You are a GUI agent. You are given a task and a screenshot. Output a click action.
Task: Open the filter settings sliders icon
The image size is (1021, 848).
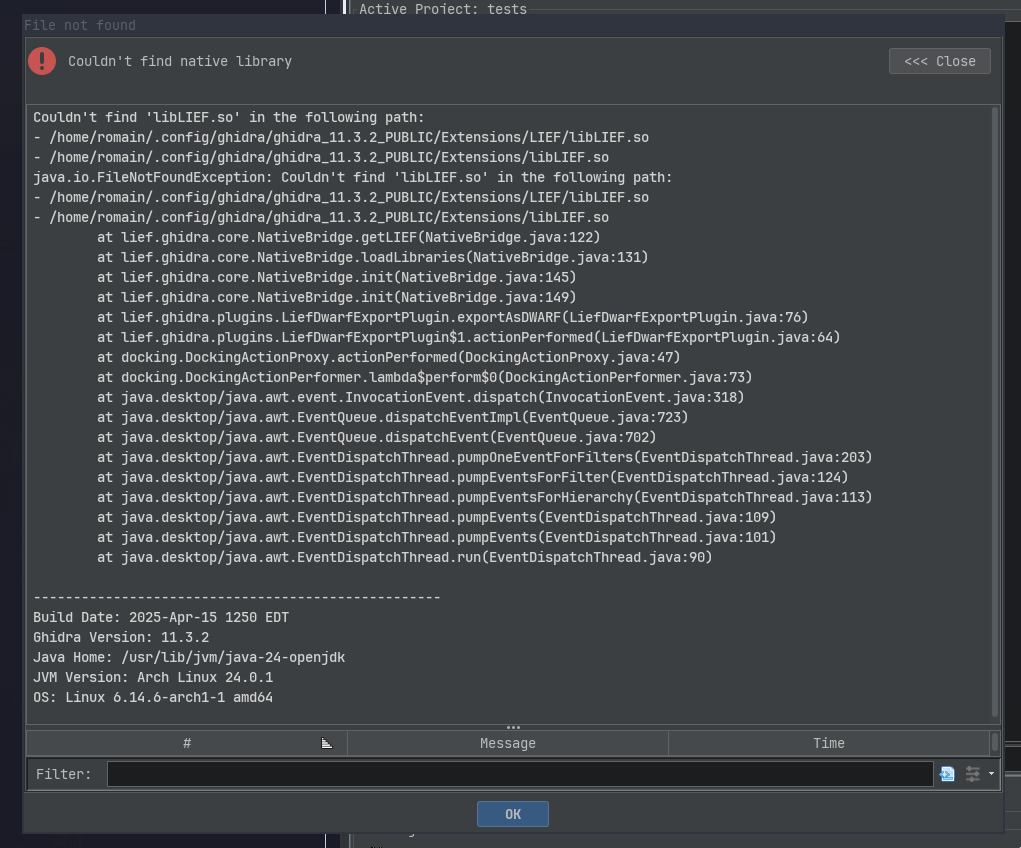[973, 774]
